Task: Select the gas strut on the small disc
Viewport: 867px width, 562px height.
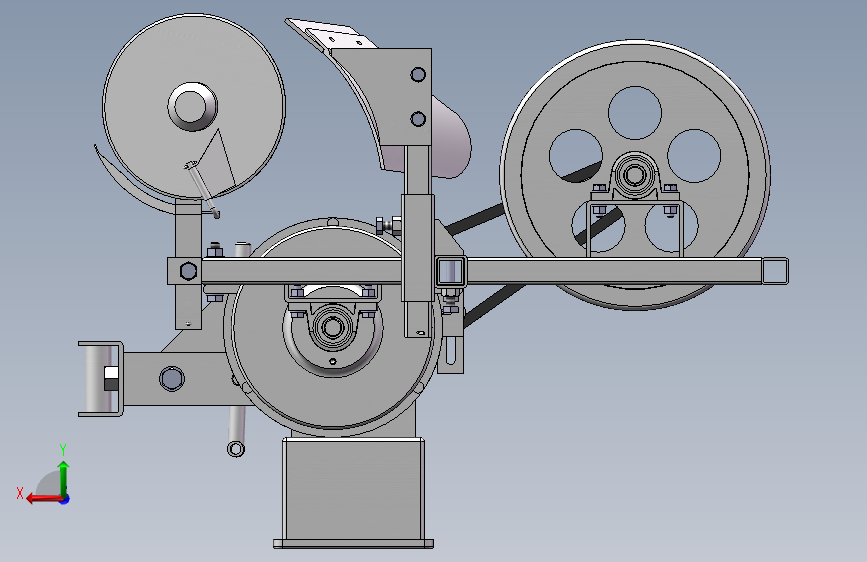Action: pyautogui.click(x=202, y=189)
